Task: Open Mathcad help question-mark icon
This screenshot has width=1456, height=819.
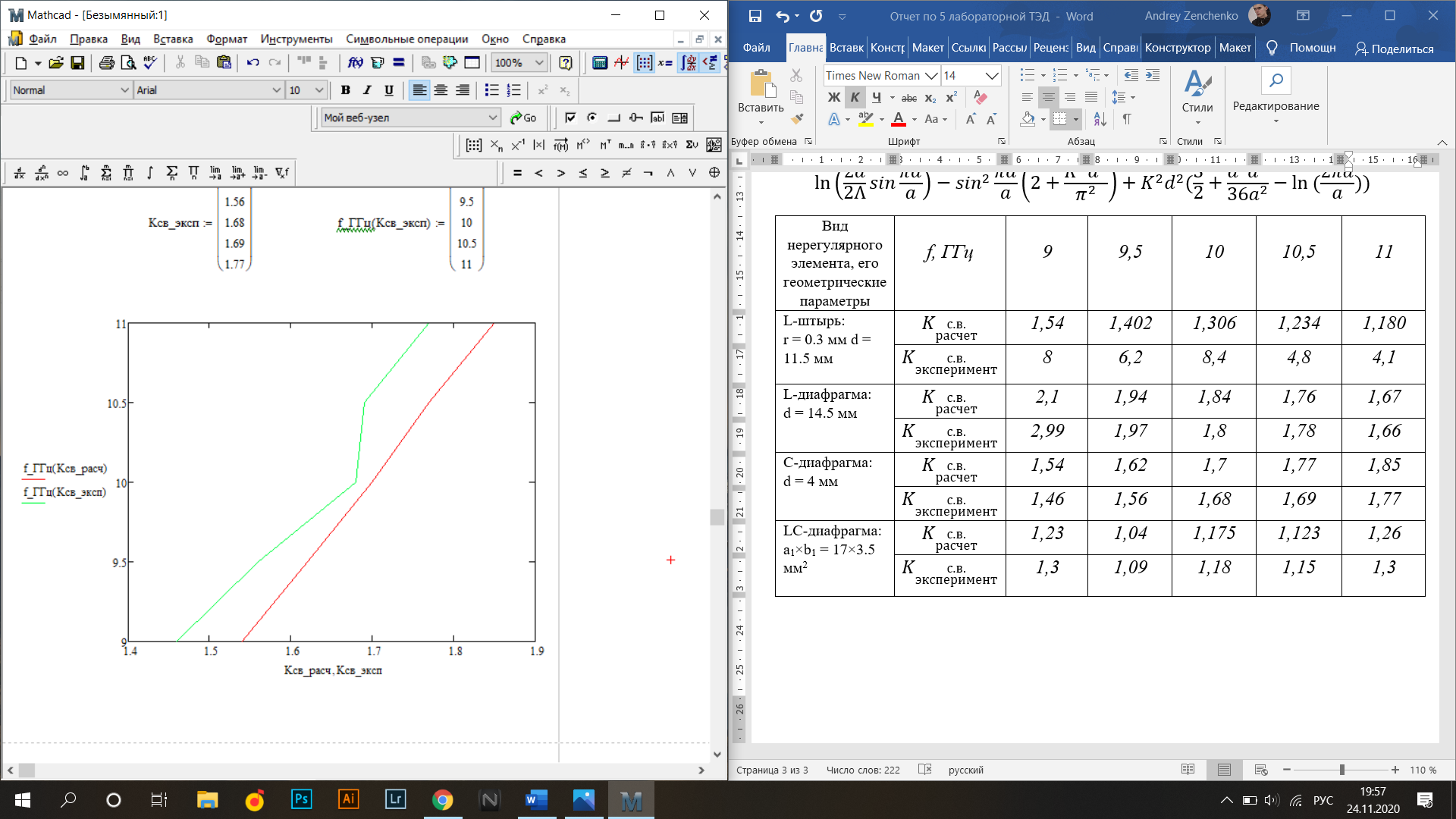Action: pos(566,63)
